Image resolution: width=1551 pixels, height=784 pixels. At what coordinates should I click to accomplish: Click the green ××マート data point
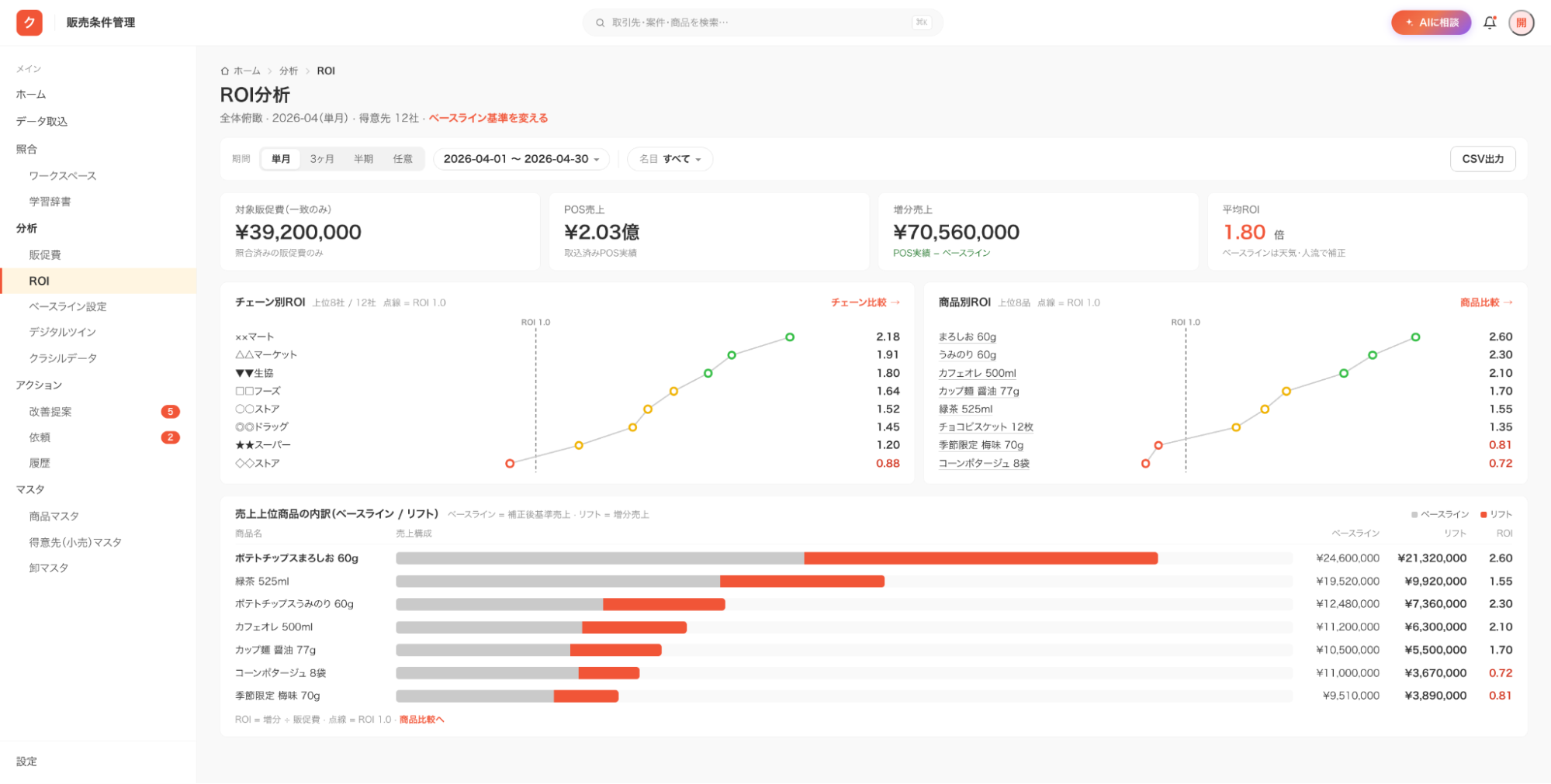click(790, 337)
